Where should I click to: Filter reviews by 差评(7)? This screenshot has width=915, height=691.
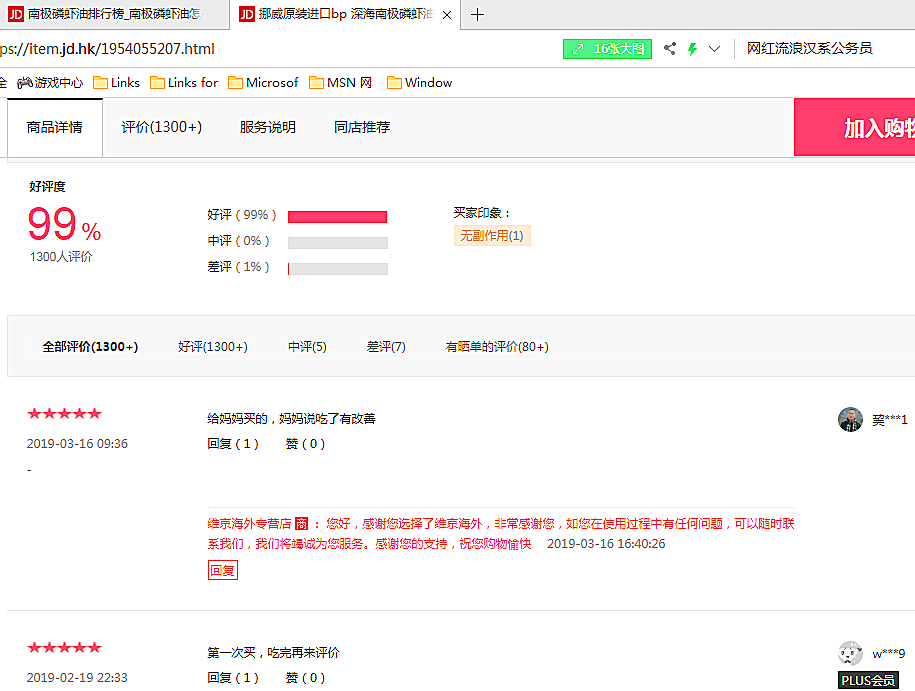[x=386, y=347]
